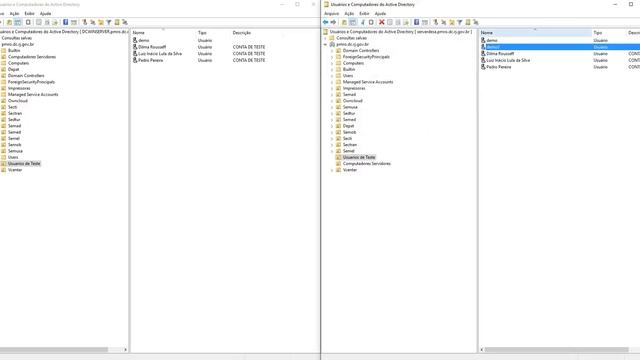Select ForeignSecurityPrincipals in servendesa tree
Viewport: 640px width, 360px height.
click(x=366, y=57)
